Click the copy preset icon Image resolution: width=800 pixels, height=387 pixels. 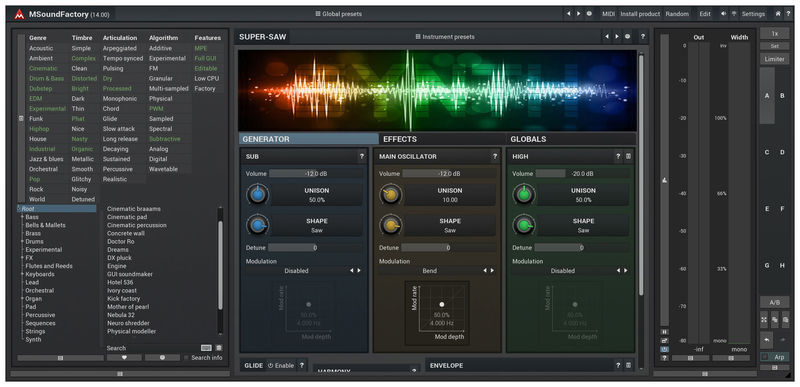click(774, 320)
